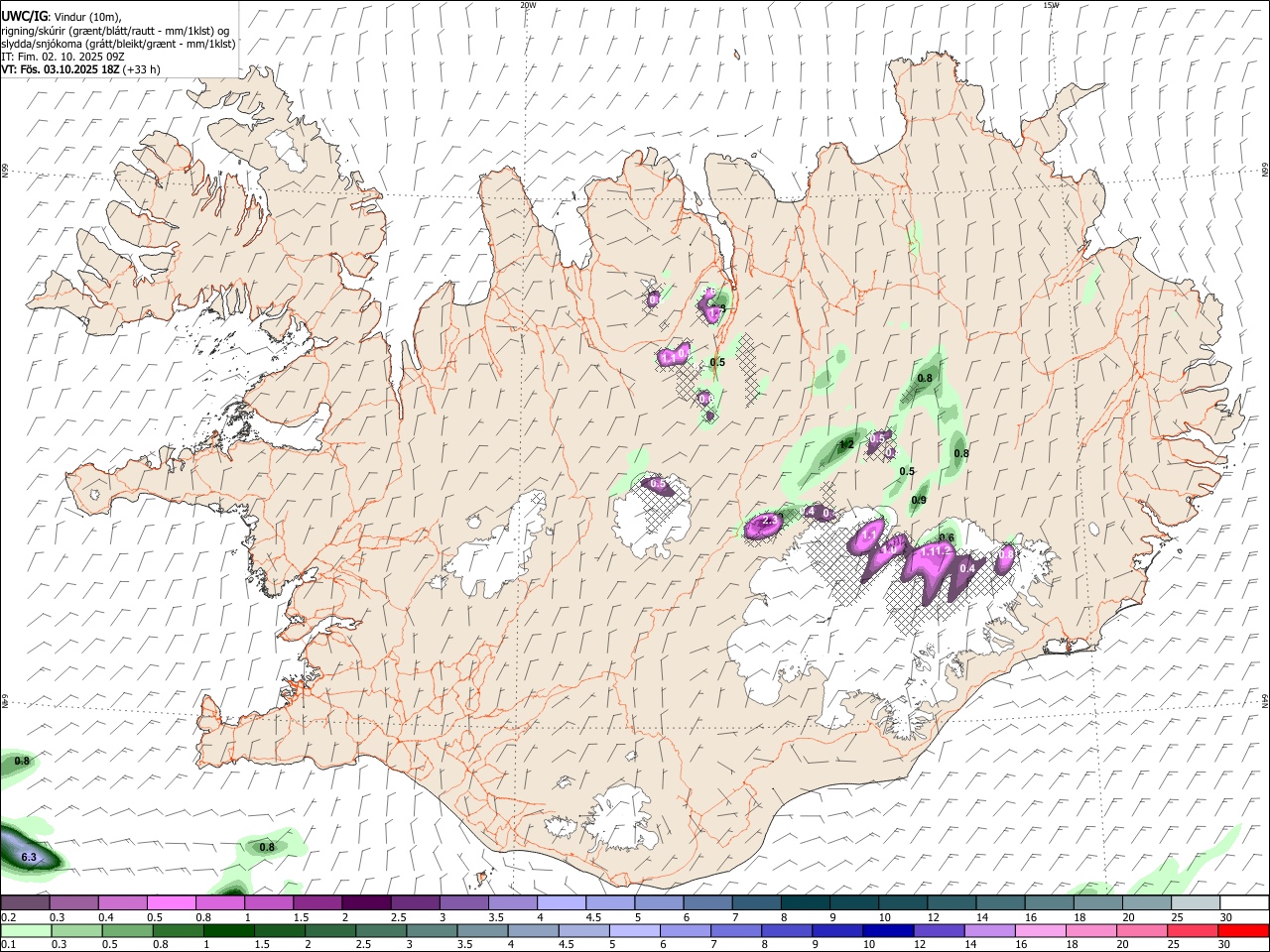Select the darkest green 1 swatch in lower scale
The width and height of the screenshot is (1270, 952).
tap(228, 931)
